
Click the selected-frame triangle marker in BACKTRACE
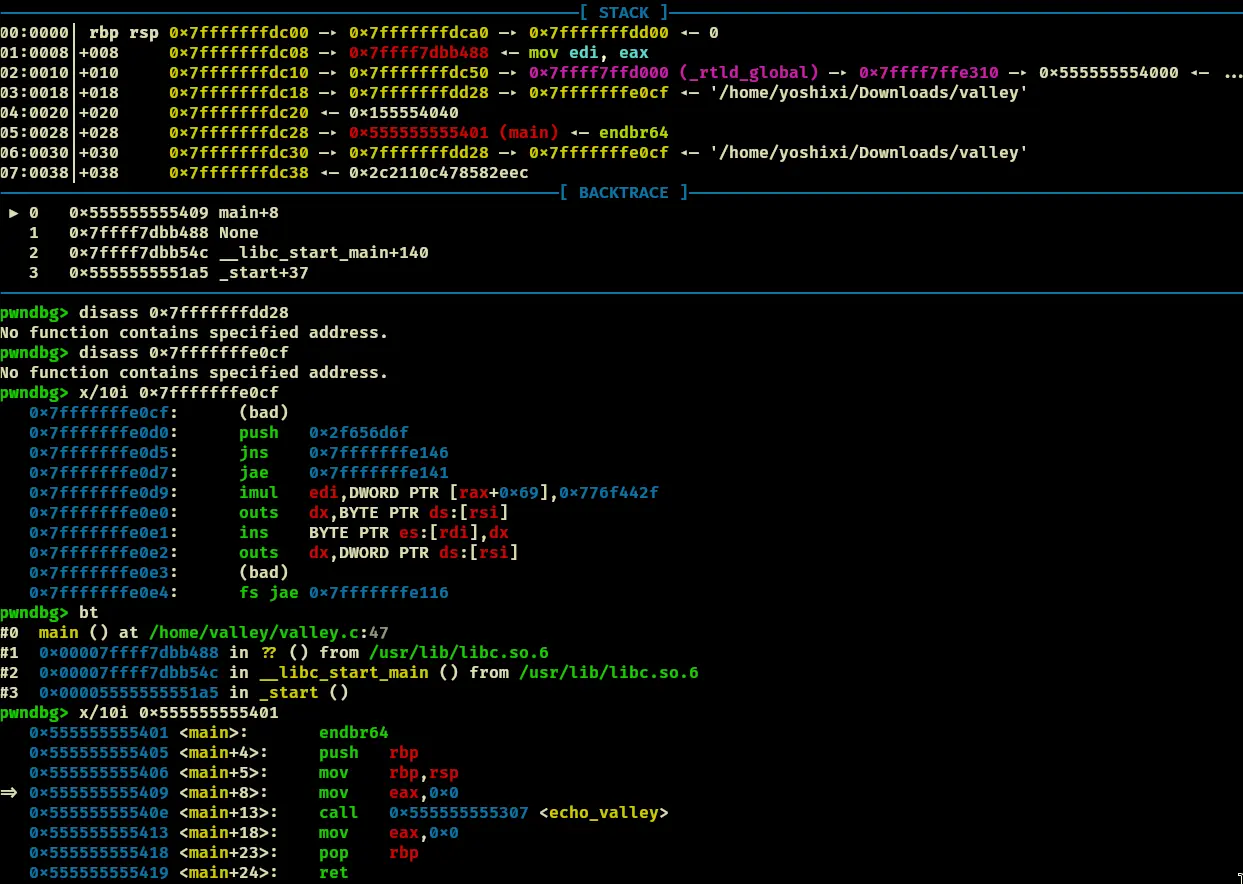(13, 213)
